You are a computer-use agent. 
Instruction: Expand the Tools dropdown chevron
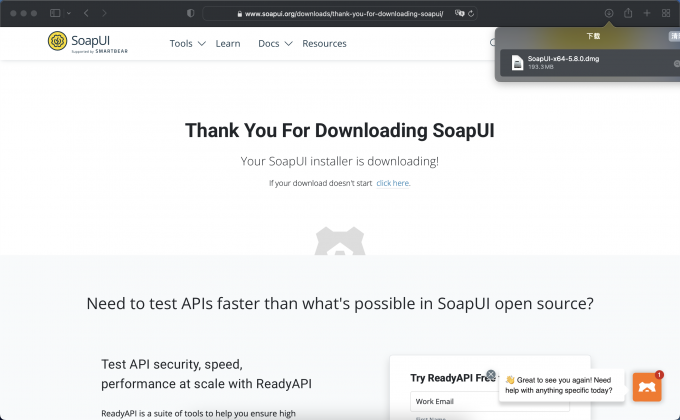click(202, 43)
